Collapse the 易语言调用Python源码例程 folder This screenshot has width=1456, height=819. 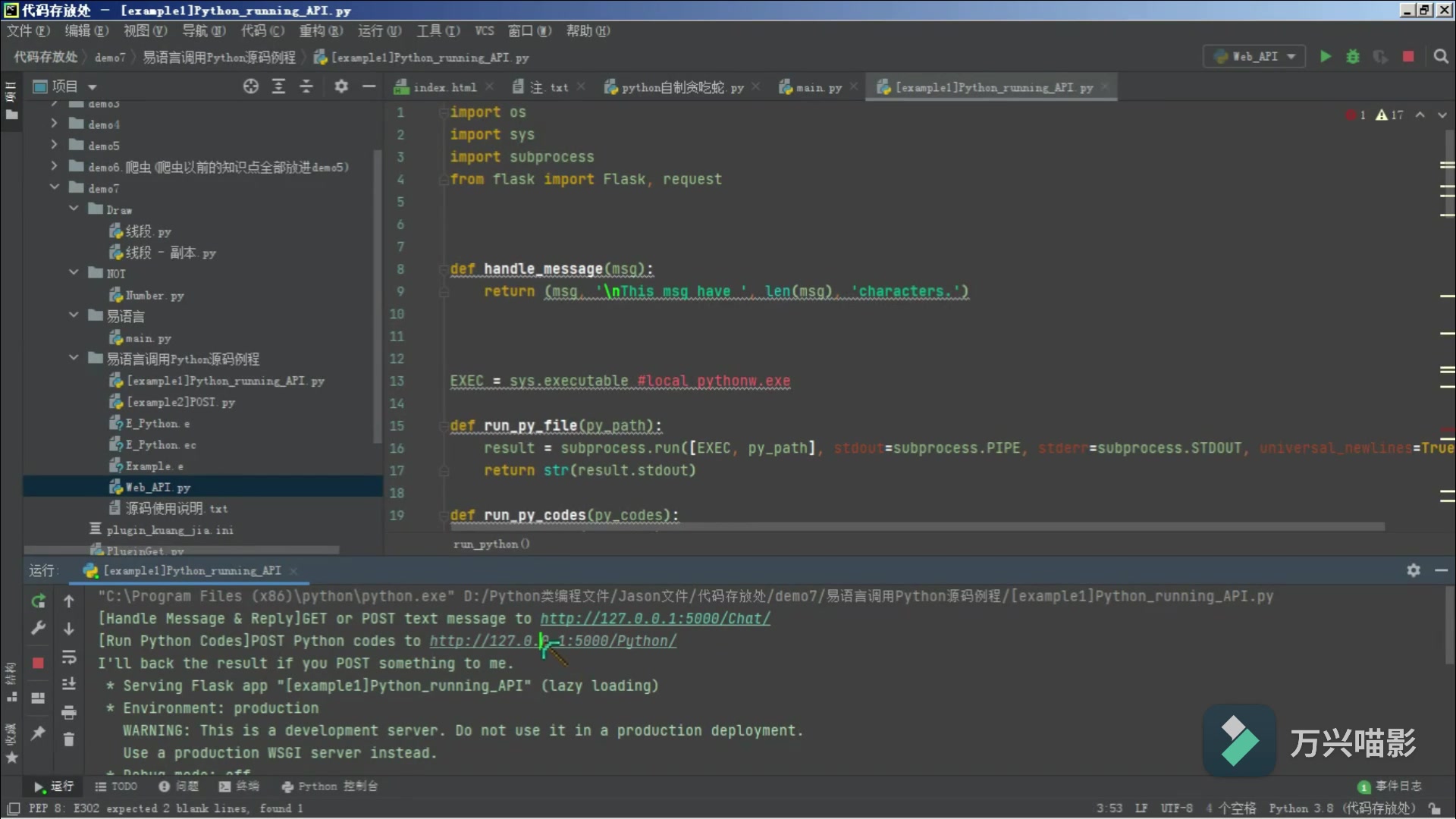(x=74, y=358)
